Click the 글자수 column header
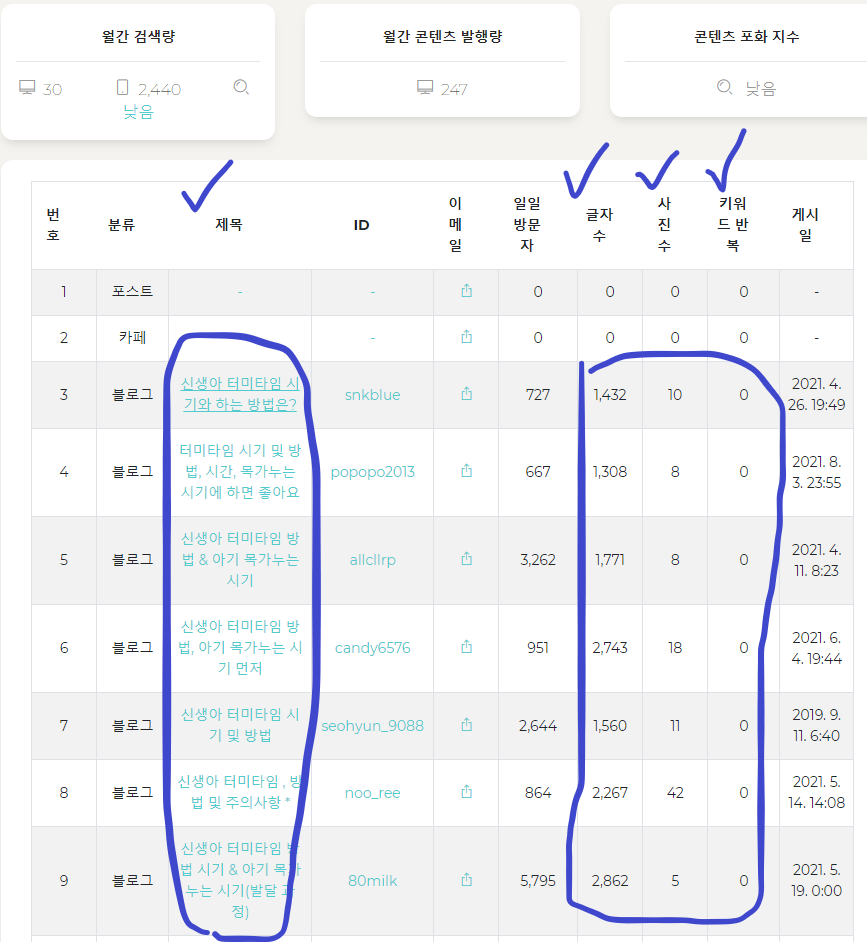Screen dimensions: 867x942 (x=599, y=225)
